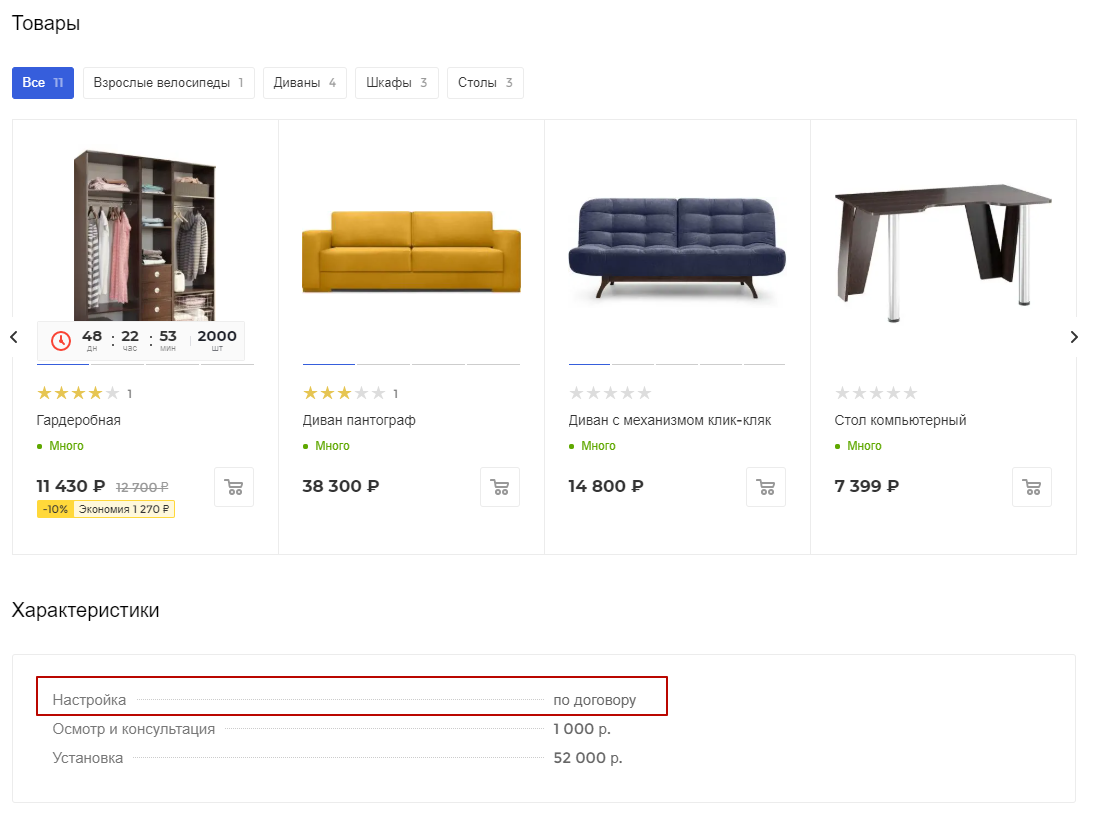1114x836 pixels.
Task: Show only Диваны category
Action: (x=305, y=83)
